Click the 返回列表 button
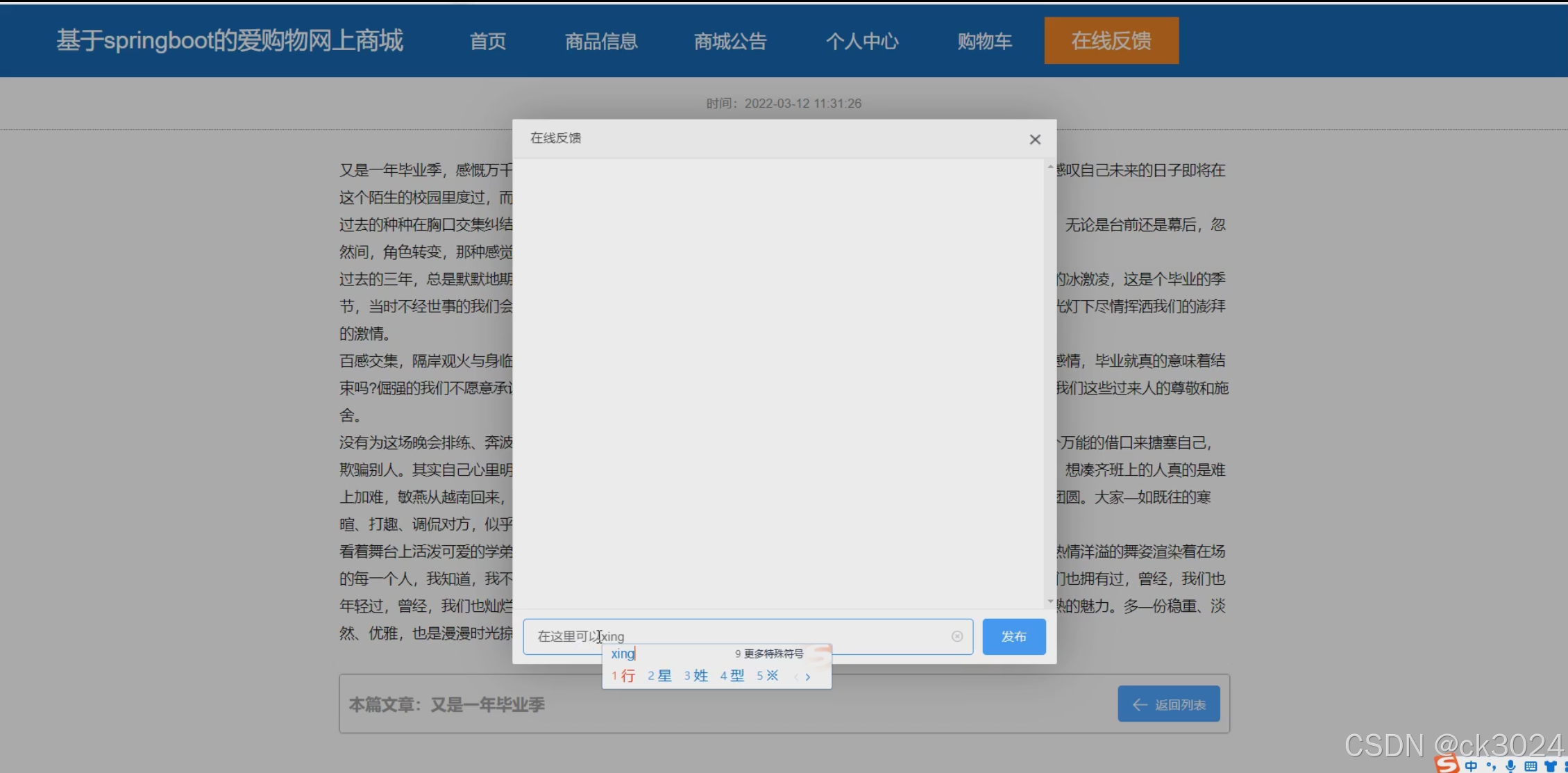This screenshot has width=1568, height=773. [x=1169, y=704]
